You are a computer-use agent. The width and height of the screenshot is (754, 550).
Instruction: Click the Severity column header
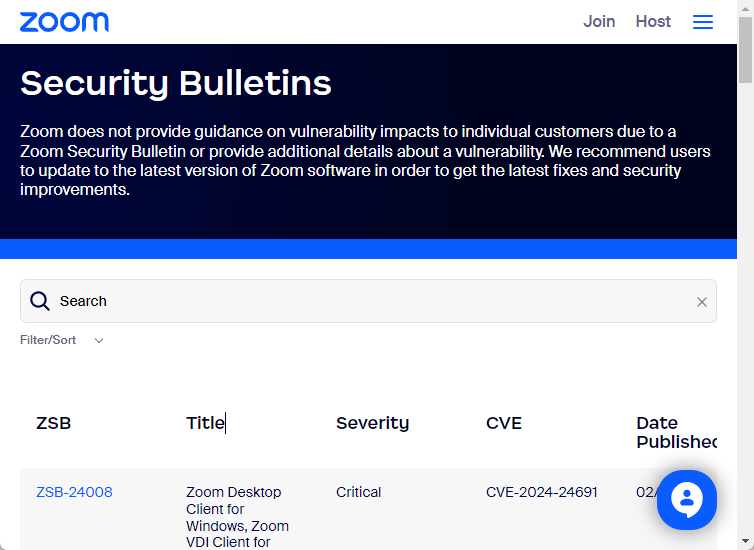tap(372, 423)
